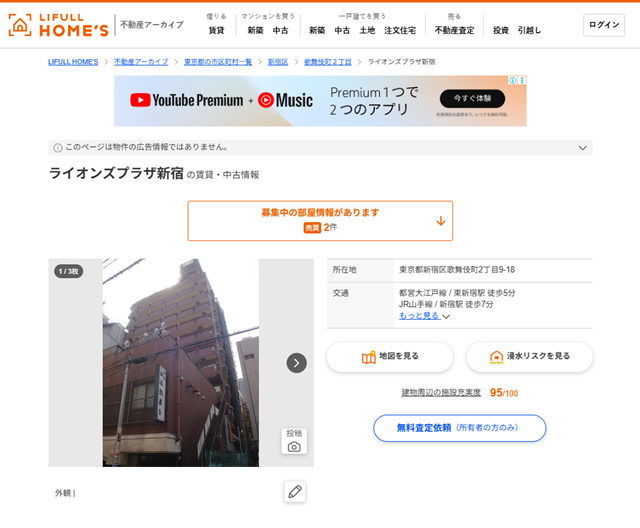
Task: Expand もっと見る transit details
Action: [424, 316]
